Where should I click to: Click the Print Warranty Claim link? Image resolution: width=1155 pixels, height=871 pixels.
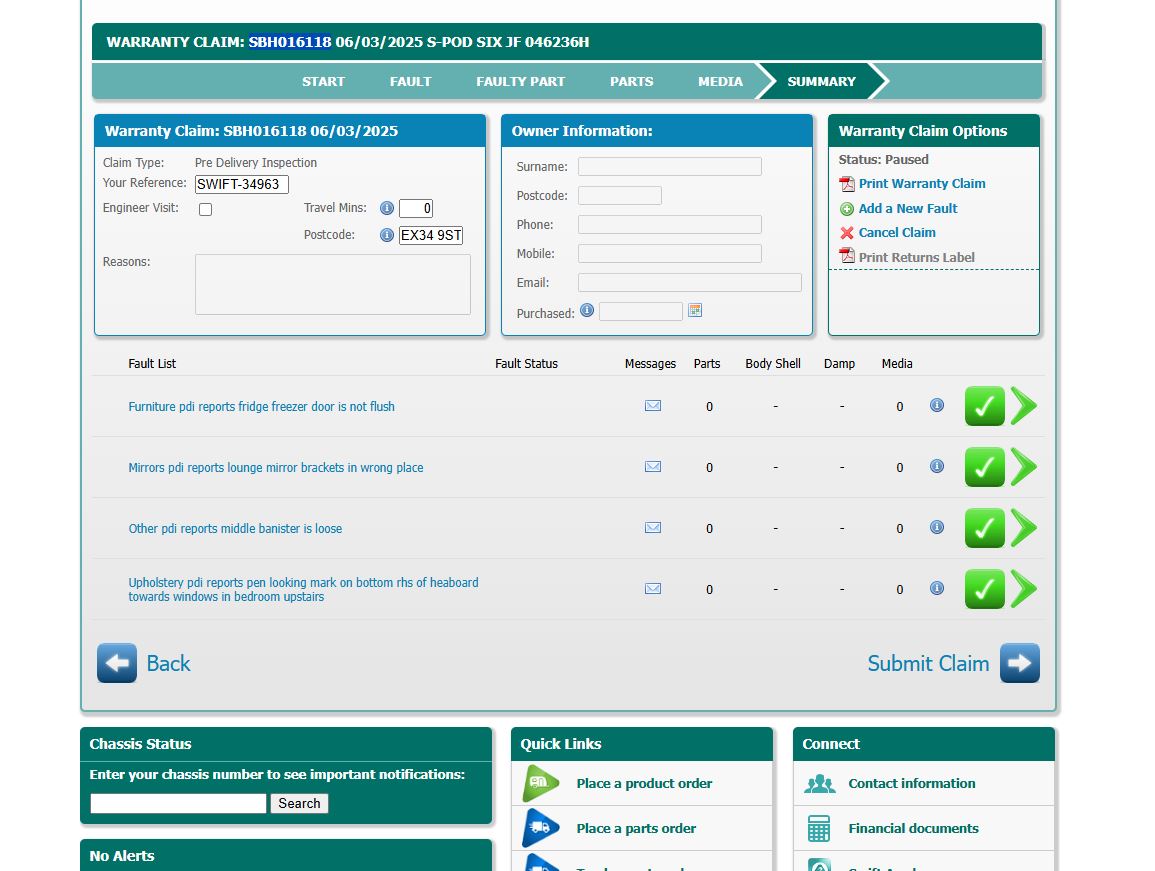coord(921,183)
